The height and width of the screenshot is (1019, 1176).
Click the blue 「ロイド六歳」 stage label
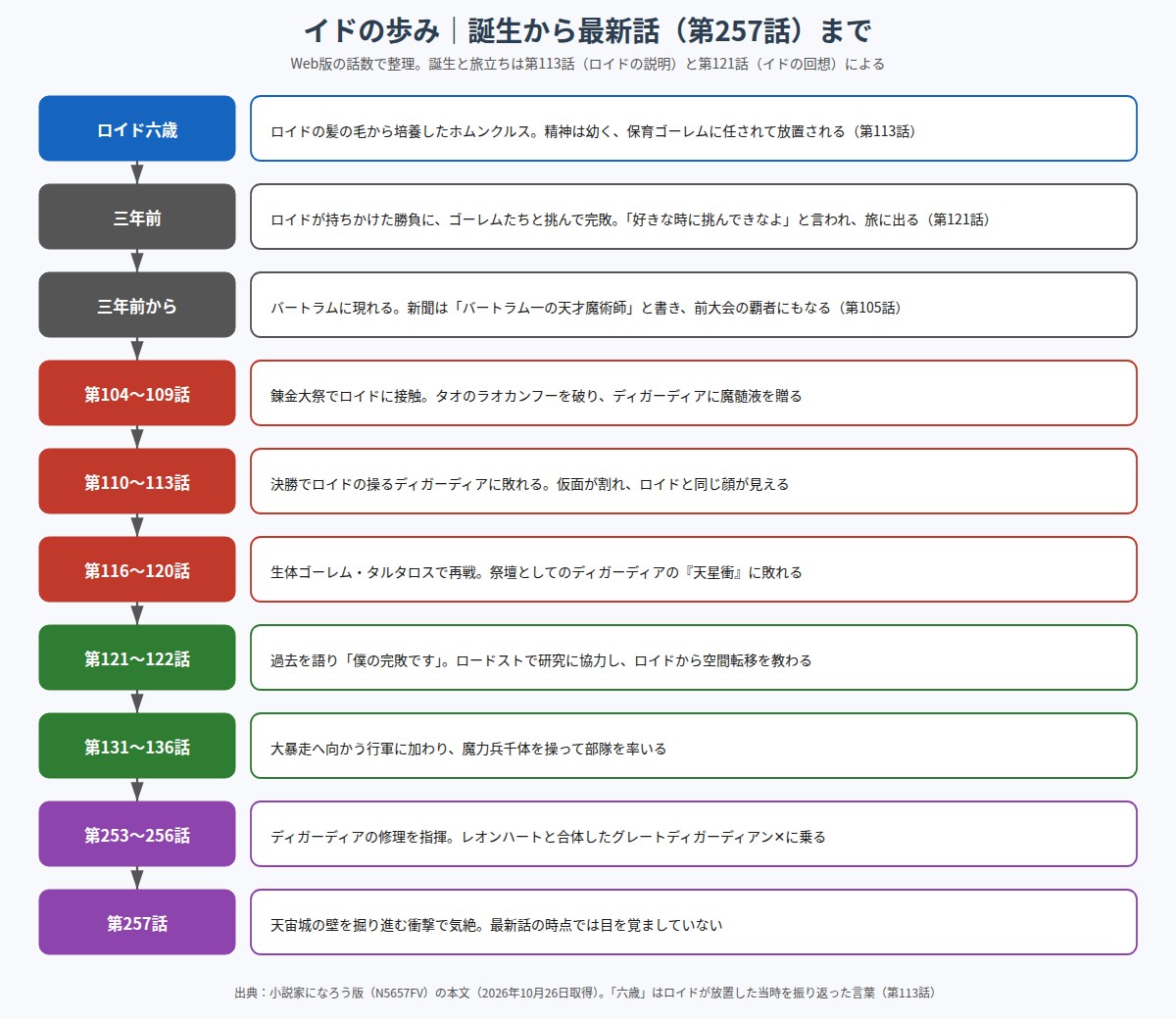(x=137, y=128)
